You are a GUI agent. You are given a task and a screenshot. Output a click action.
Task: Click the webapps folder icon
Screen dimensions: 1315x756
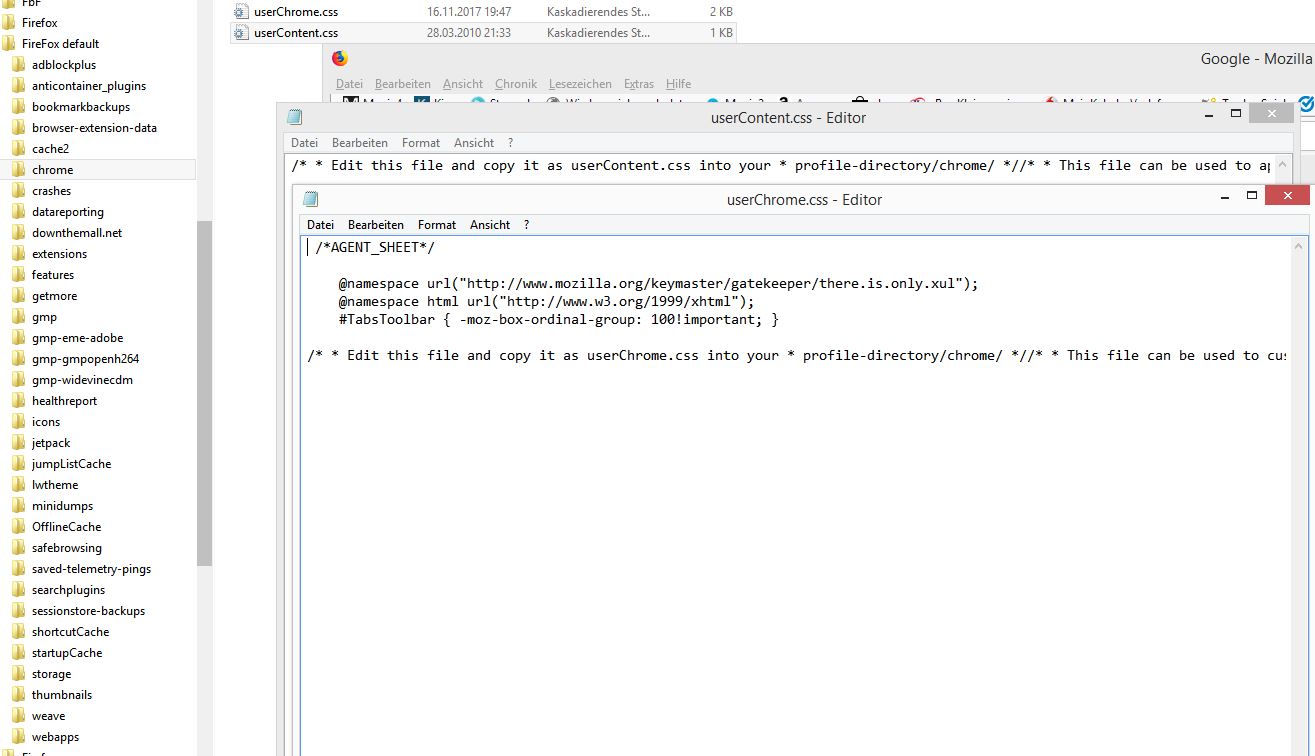(x=18, y=737)
